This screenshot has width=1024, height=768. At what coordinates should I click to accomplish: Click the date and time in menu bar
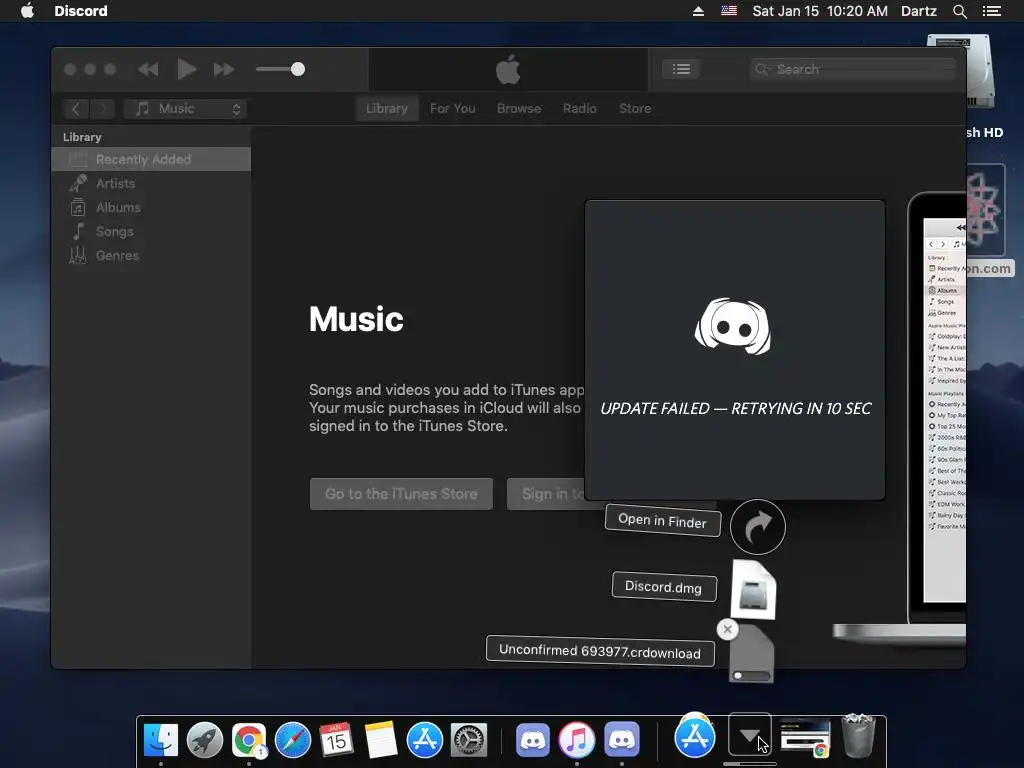[820, 11]
